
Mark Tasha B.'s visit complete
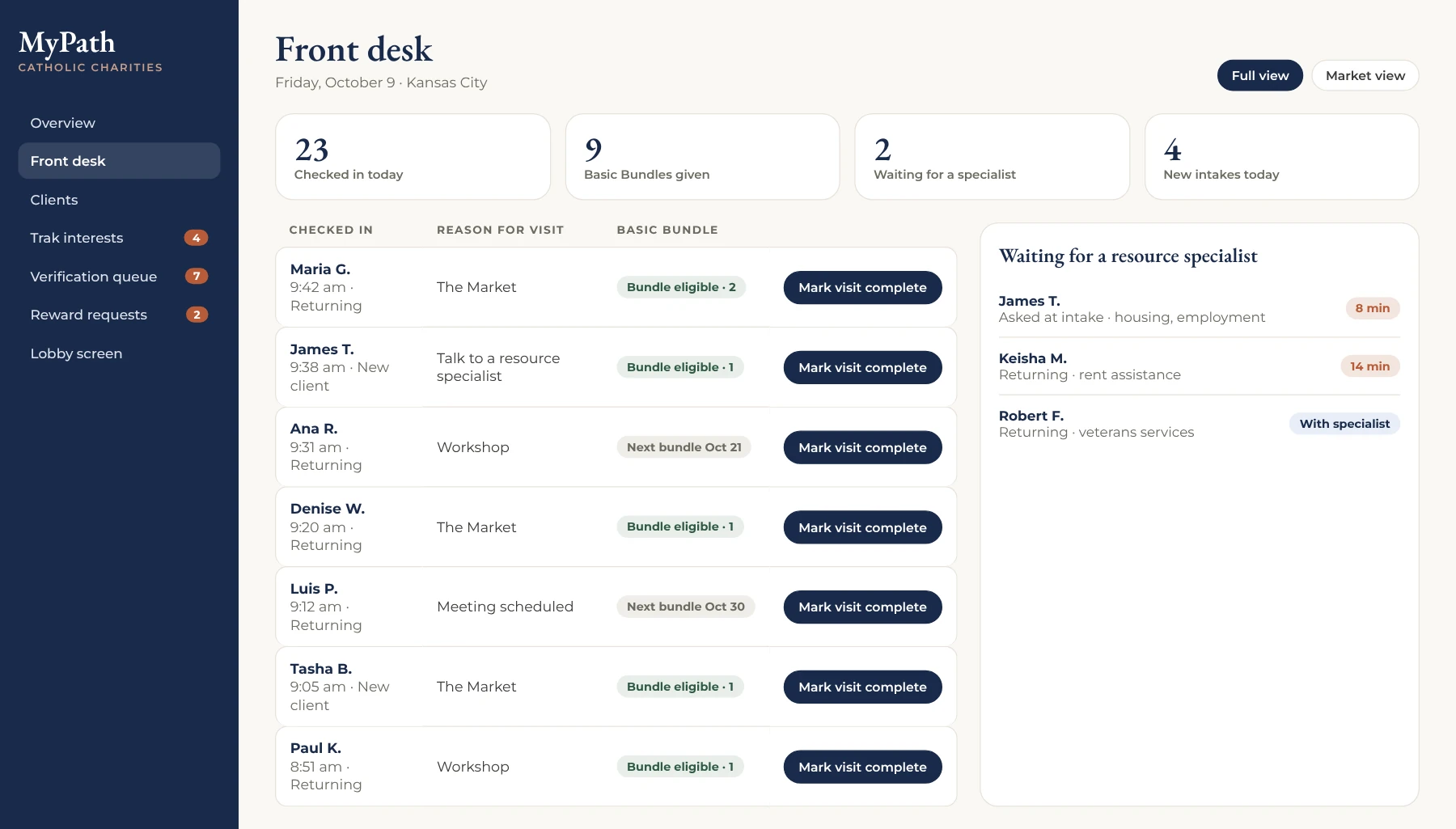862,687
